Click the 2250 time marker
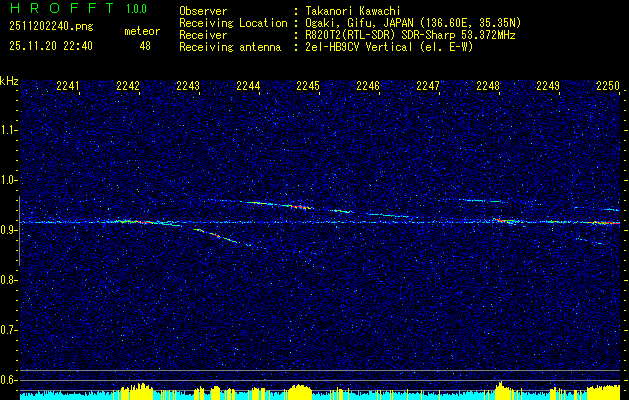Image resolution: width=629 pixels, height=400 pixels. coord(608,86)
